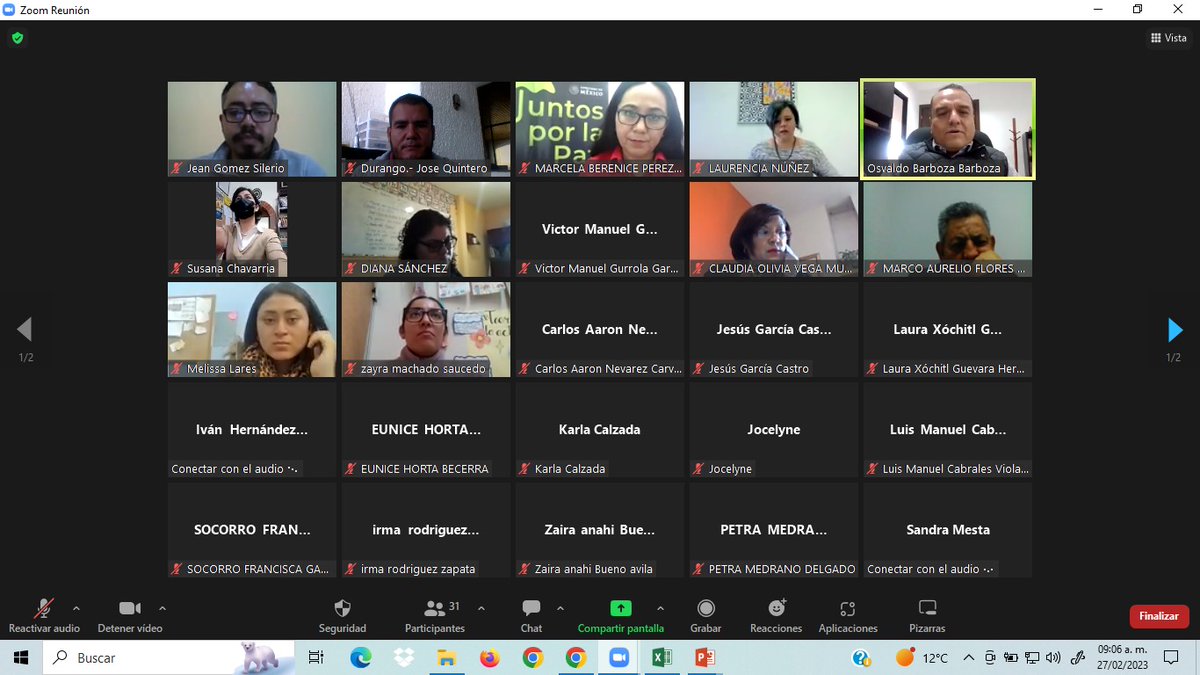Click the Karla Calzada participant tile
Viewport: 1200px width, 675px height.
pyautogui.click(x=600, y=429)
